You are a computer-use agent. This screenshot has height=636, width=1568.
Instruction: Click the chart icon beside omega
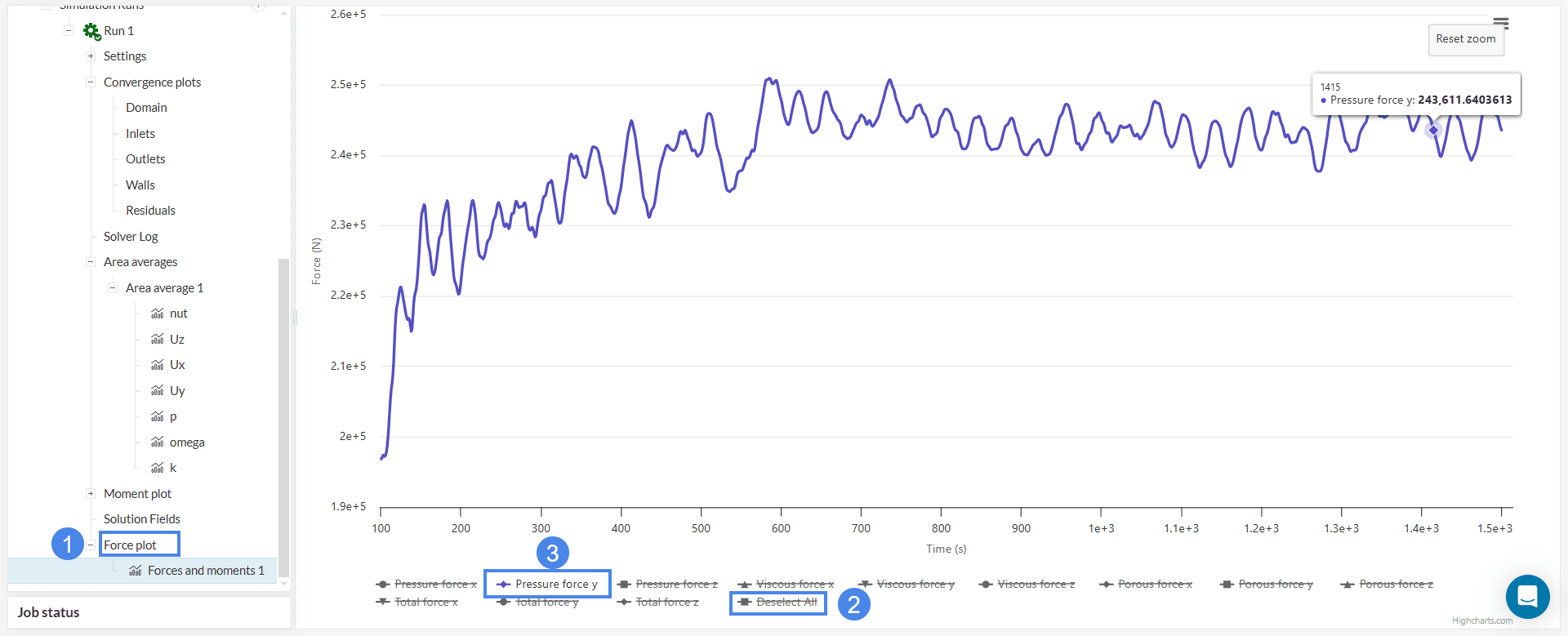point(158,443)
